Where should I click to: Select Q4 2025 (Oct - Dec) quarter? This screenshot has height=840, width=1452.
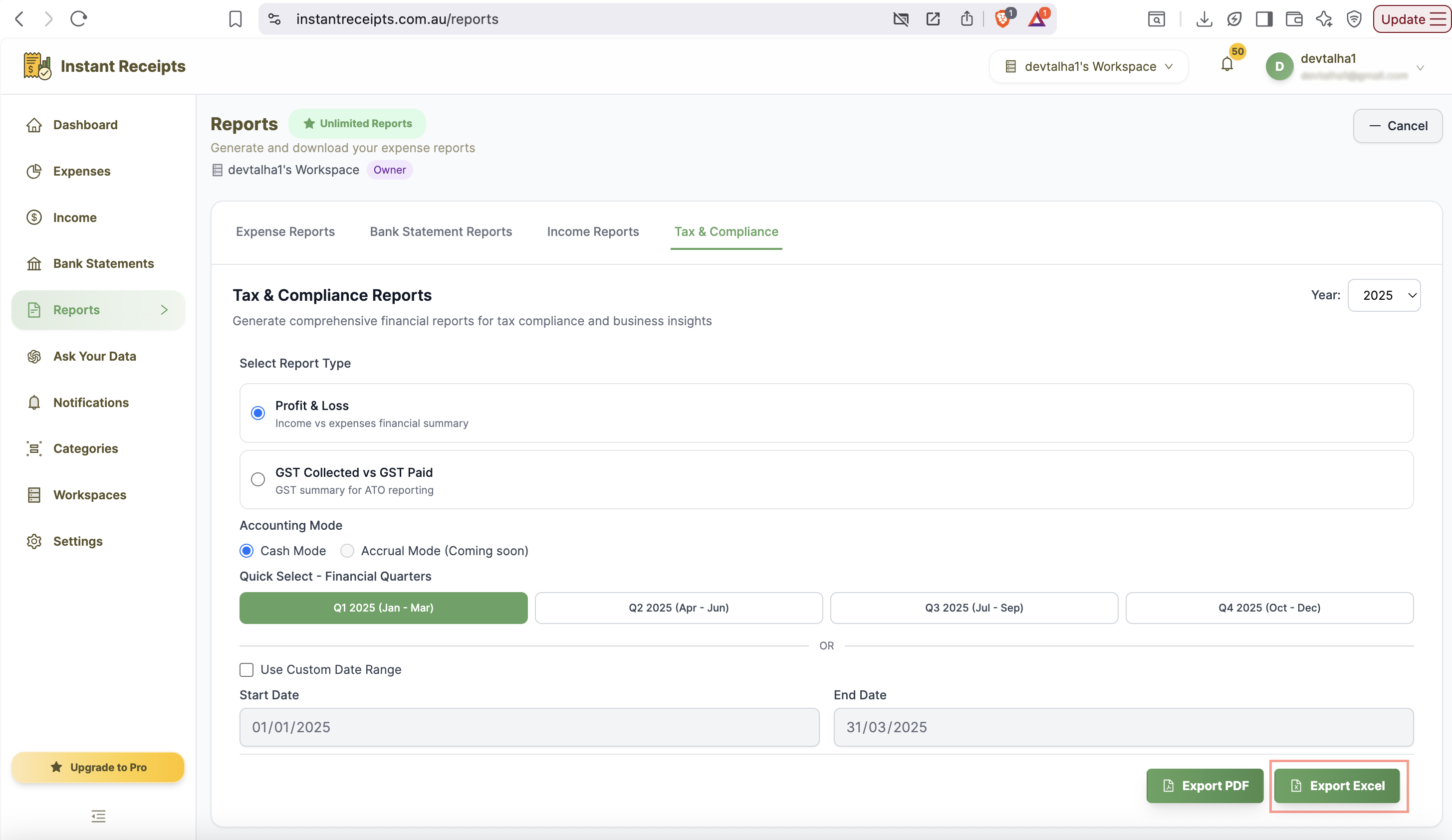[x=1269, y=608]
